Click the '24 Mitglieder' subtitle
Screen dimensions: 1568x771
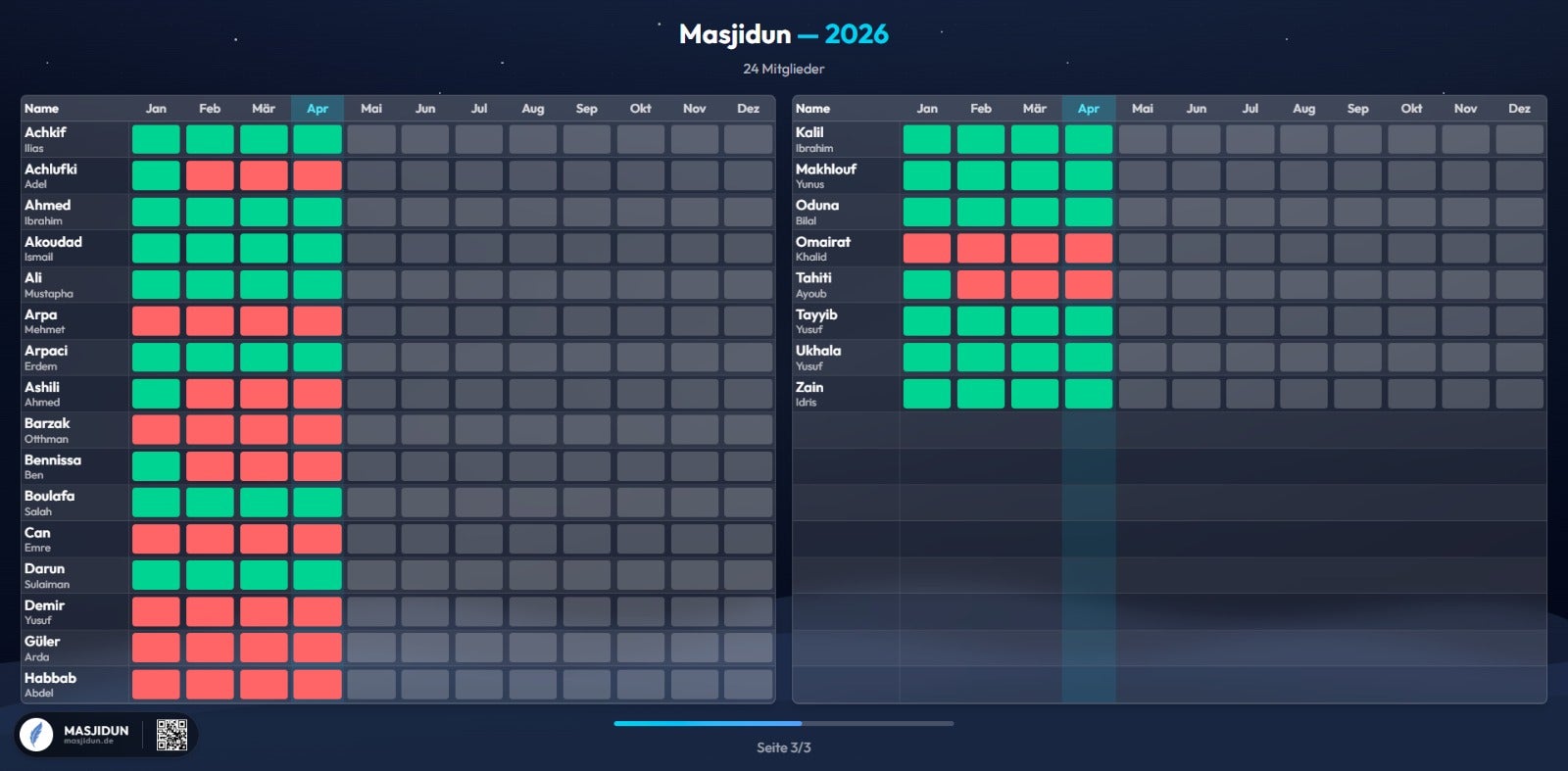(x=784, y=69)
